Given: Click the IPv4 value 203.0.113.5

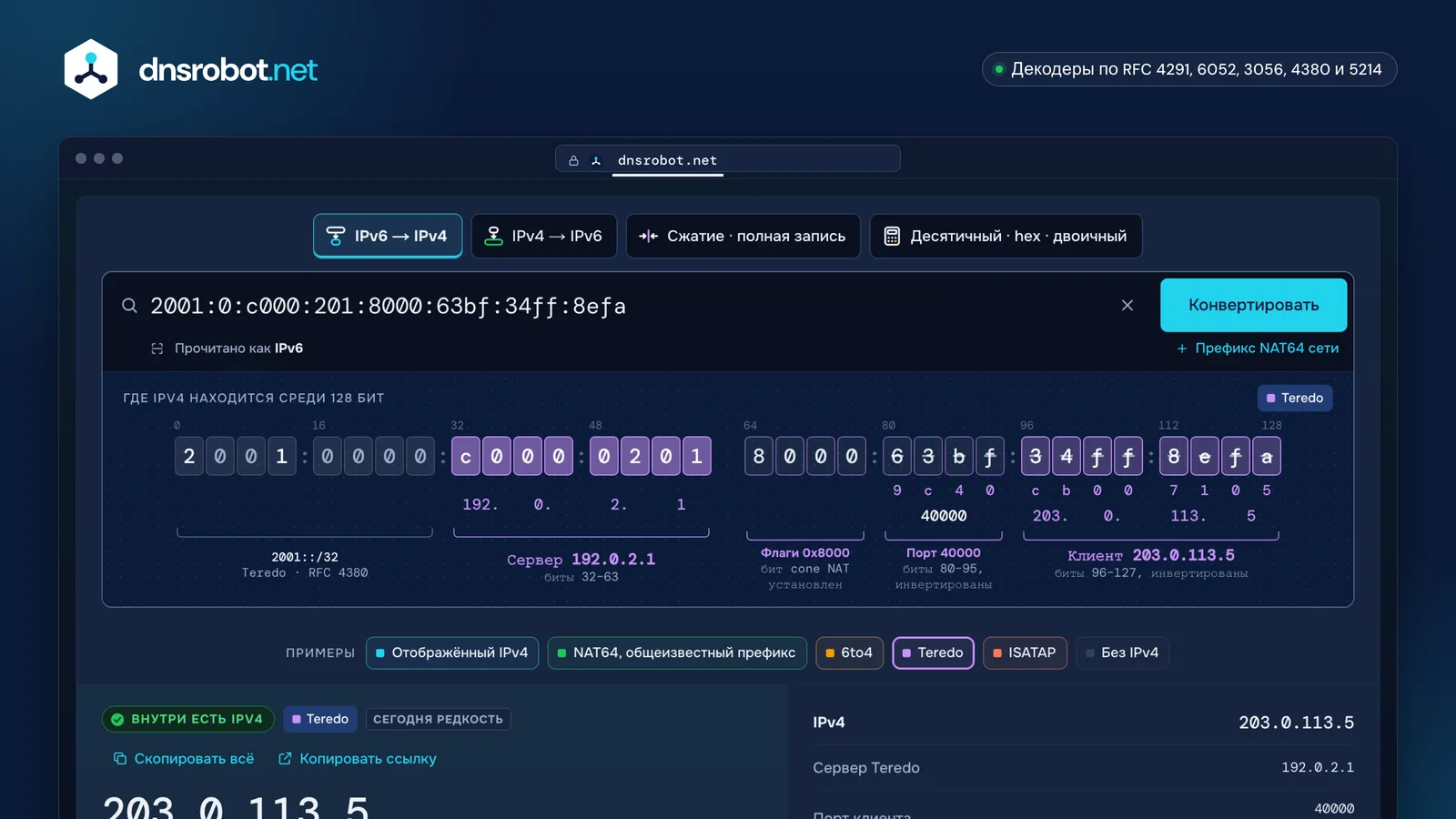Looking at the screenshot, I should pos(1296,723).
